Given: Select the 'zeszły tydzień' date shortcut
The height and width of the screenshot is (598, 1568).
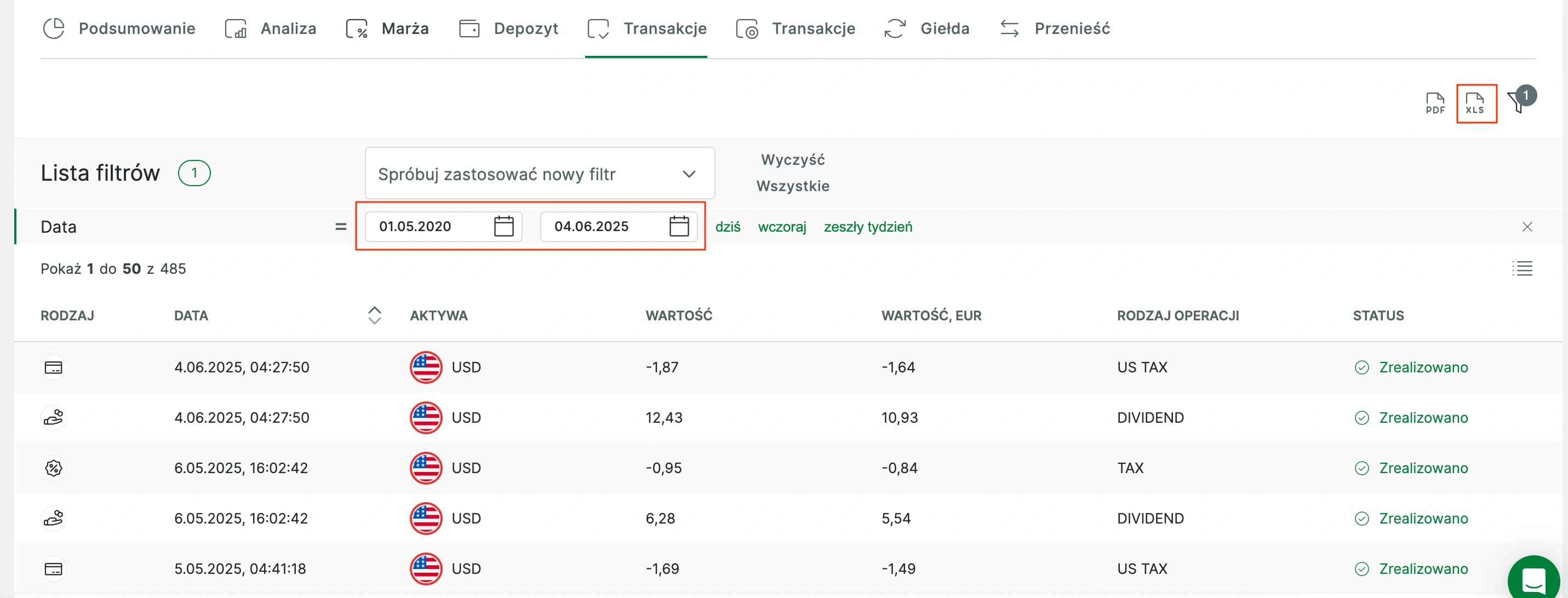Looking at the screenshot, I should pos(867,227).
